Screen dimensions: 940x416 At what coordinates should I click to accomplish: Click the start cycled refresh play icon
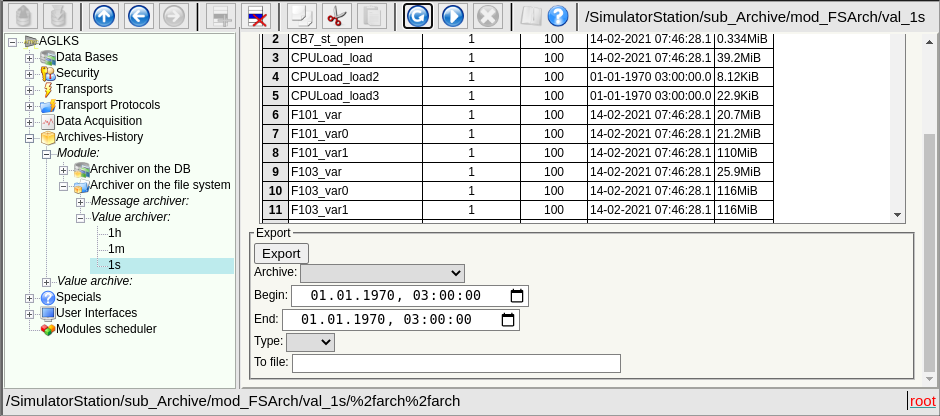tap(452, 16)
